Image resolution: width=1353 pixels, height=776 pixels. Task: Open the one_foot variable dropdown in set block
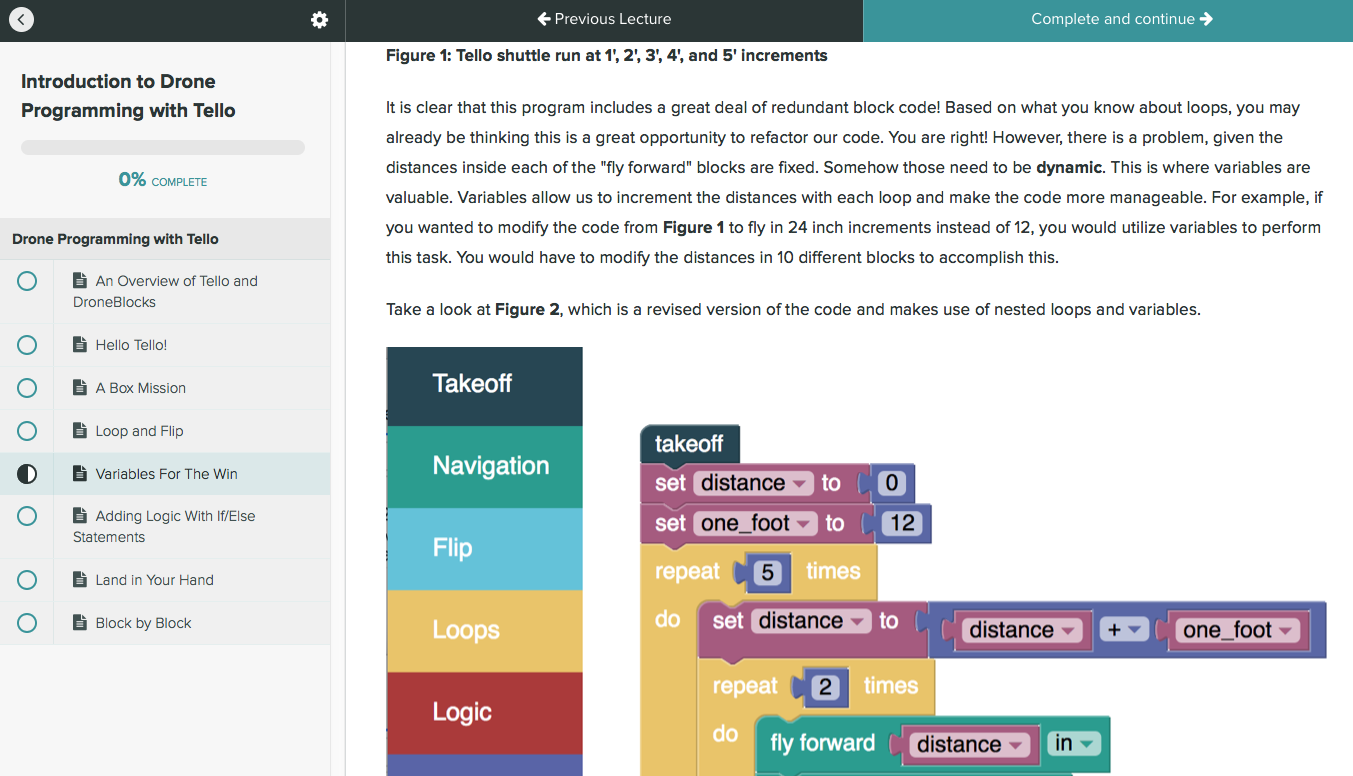click(756, 523)
